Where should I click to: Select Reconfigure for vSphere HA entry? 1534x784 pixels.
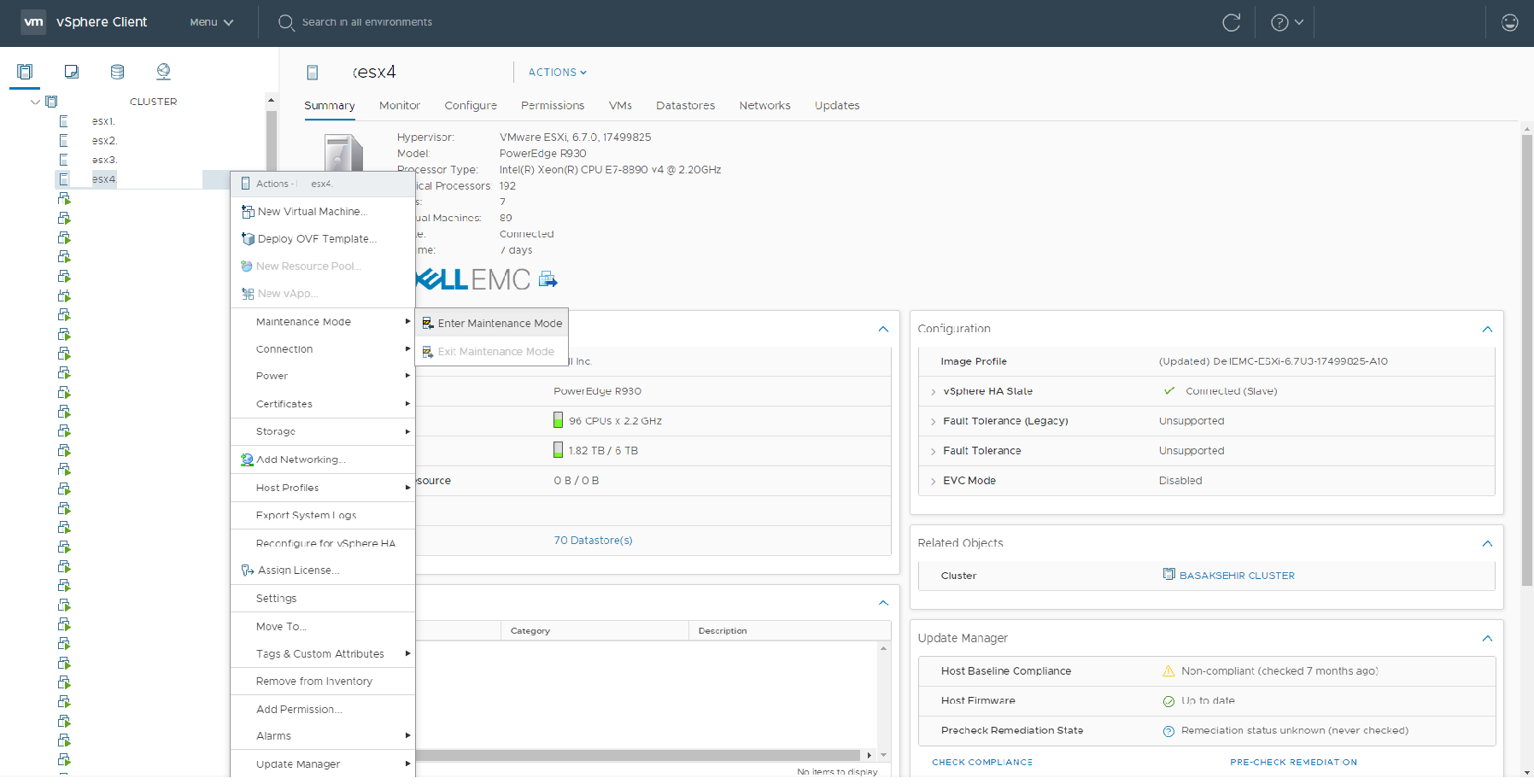click(323, 543)
